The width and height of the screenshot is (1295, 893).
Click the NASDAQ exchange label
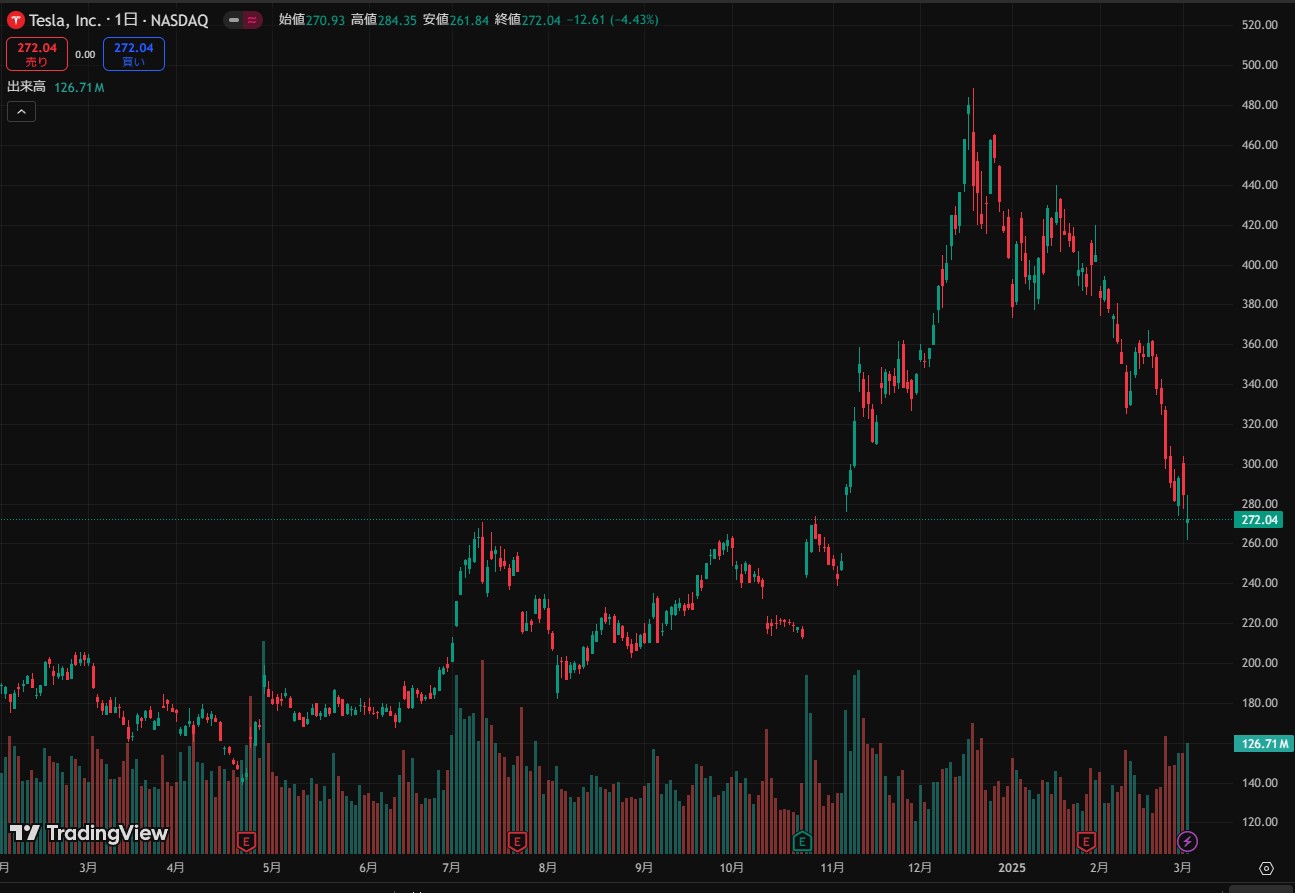(179, 20)
